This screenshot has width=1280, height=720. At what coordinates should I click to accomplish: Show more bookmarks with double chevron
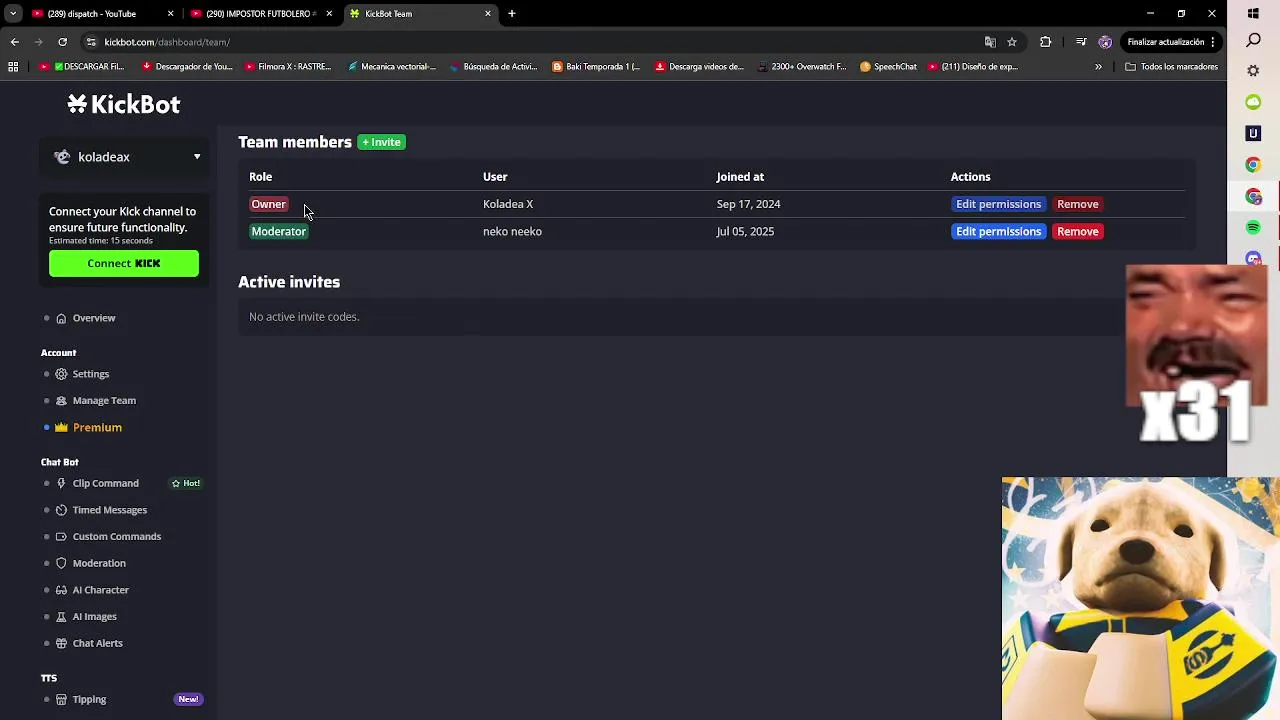[x=1098, y=67]
